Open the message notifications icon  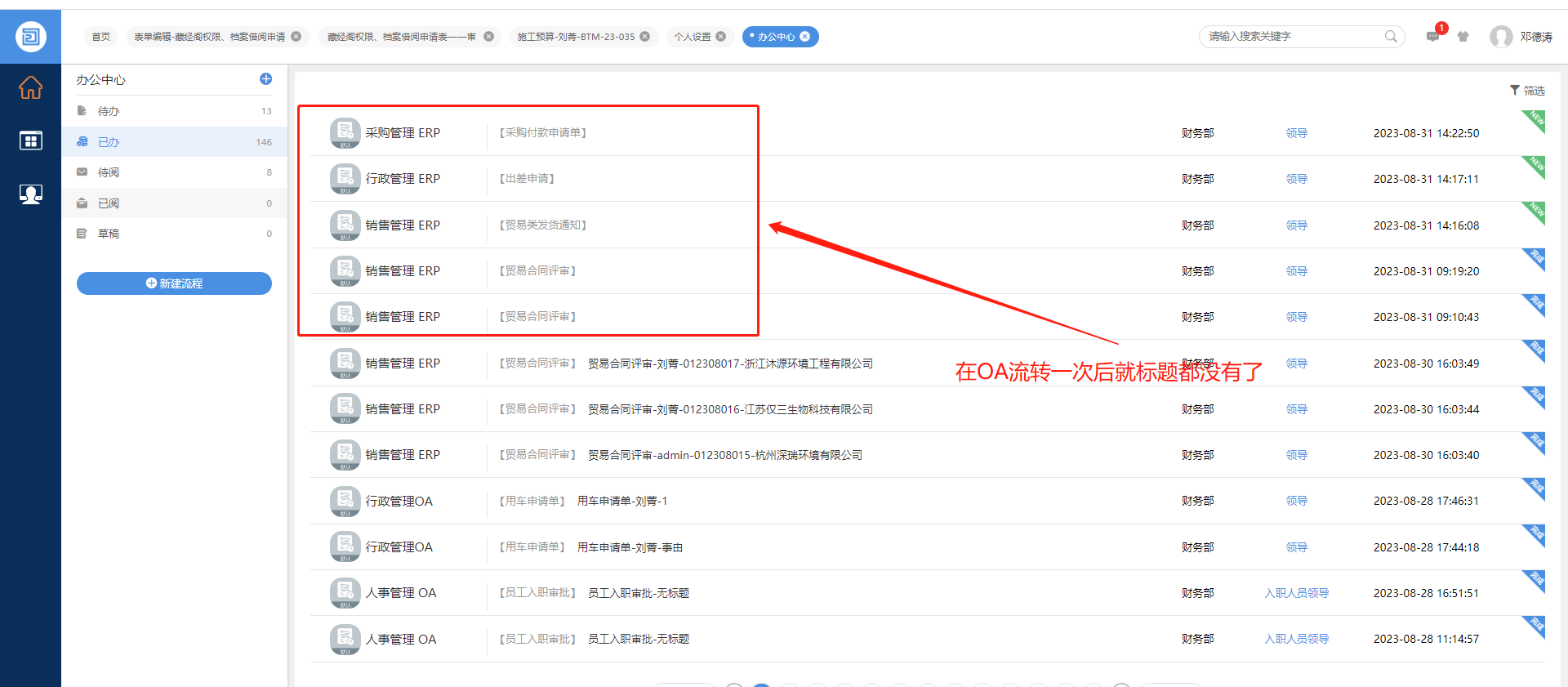1433,36
